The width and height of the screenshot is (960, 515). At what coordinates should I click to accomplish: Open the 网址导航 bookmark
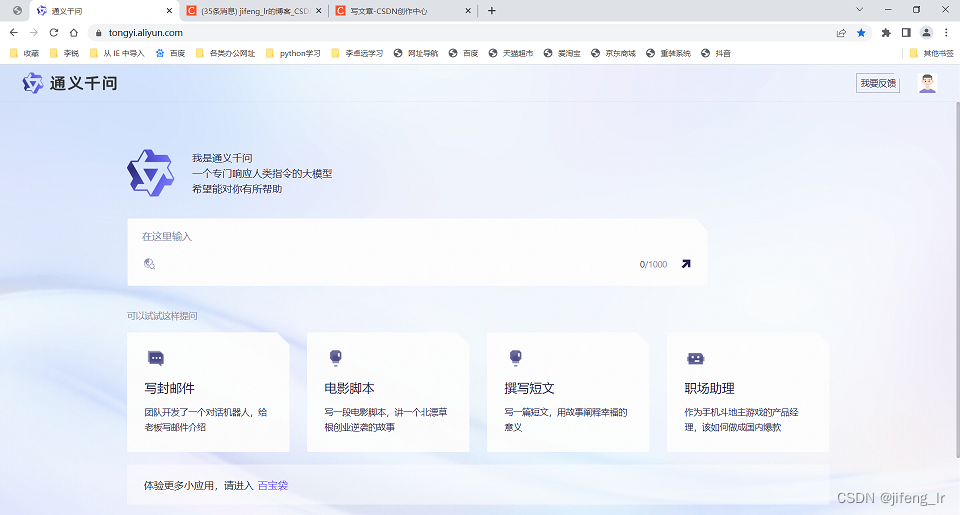pyautogui.click(x=416, y=53)
